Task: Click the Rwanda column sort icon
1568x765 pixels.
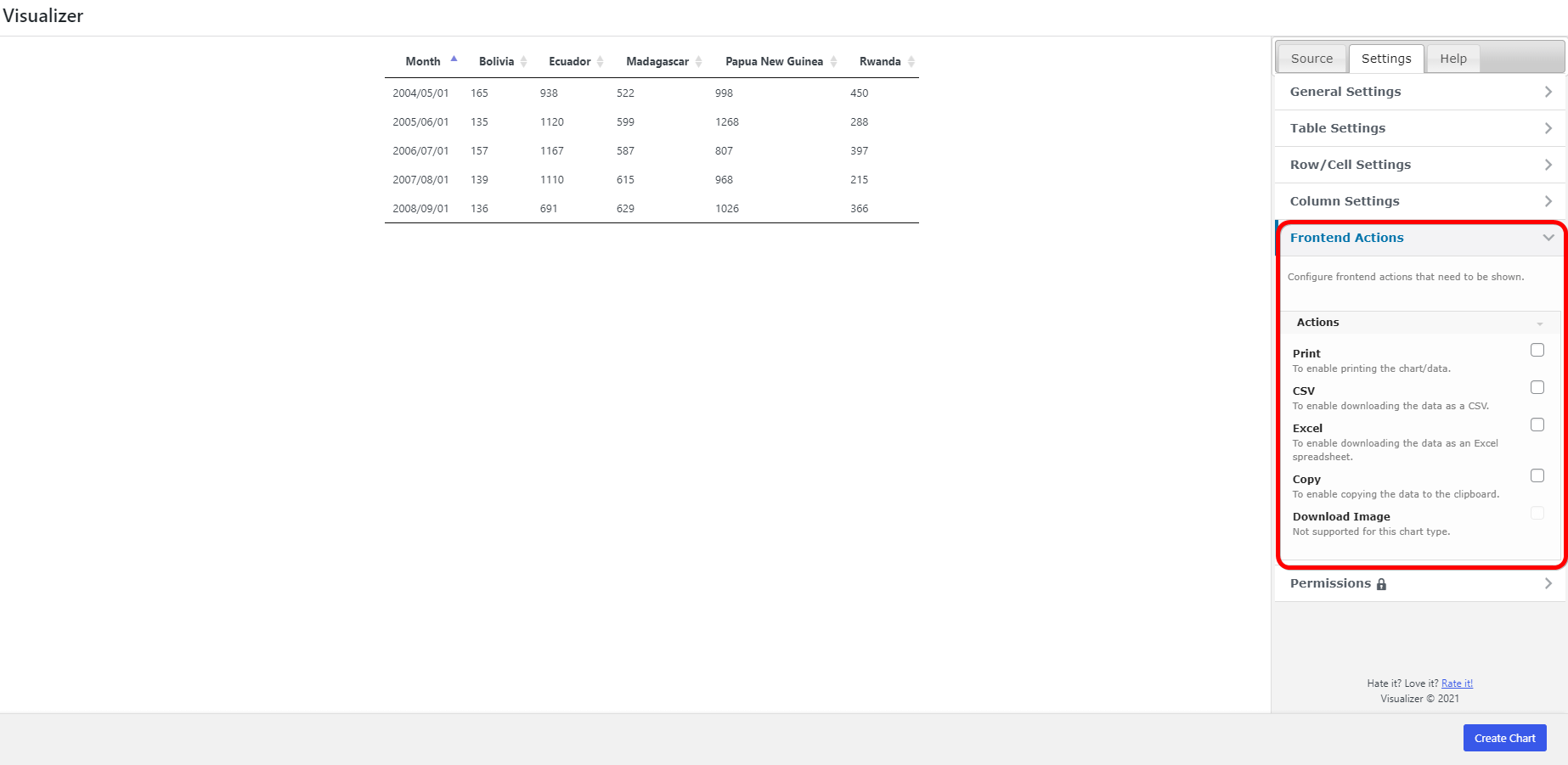Action: (x=911, y=61)
